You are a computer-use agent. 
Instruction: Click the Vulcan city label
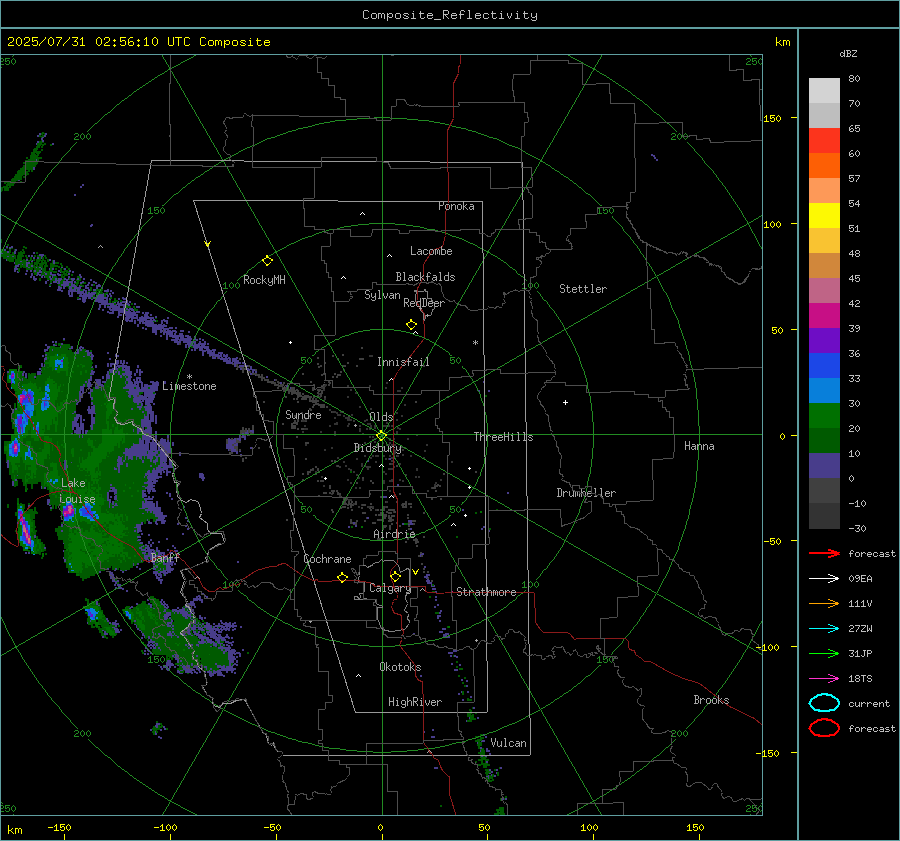point(508,743)
